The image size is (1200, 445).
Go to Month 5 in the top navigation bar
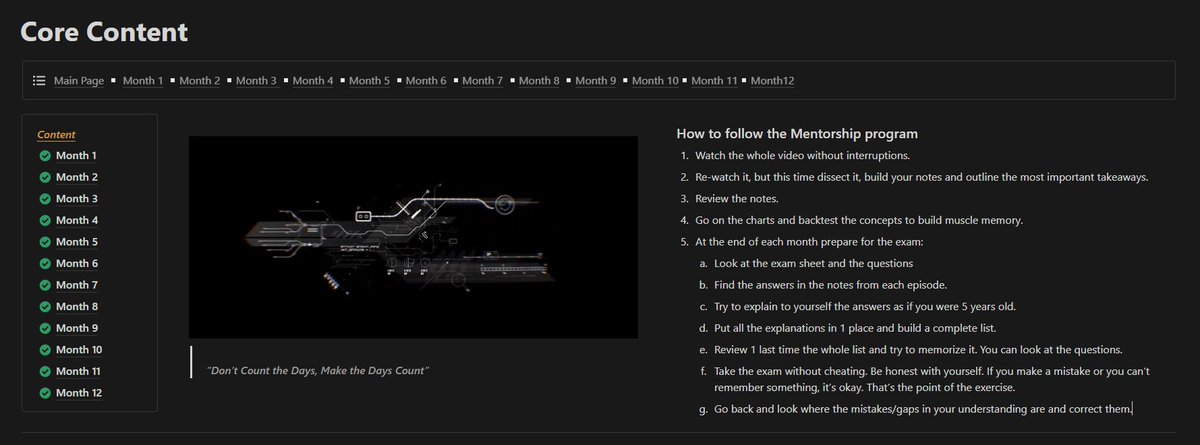point(369,81)
